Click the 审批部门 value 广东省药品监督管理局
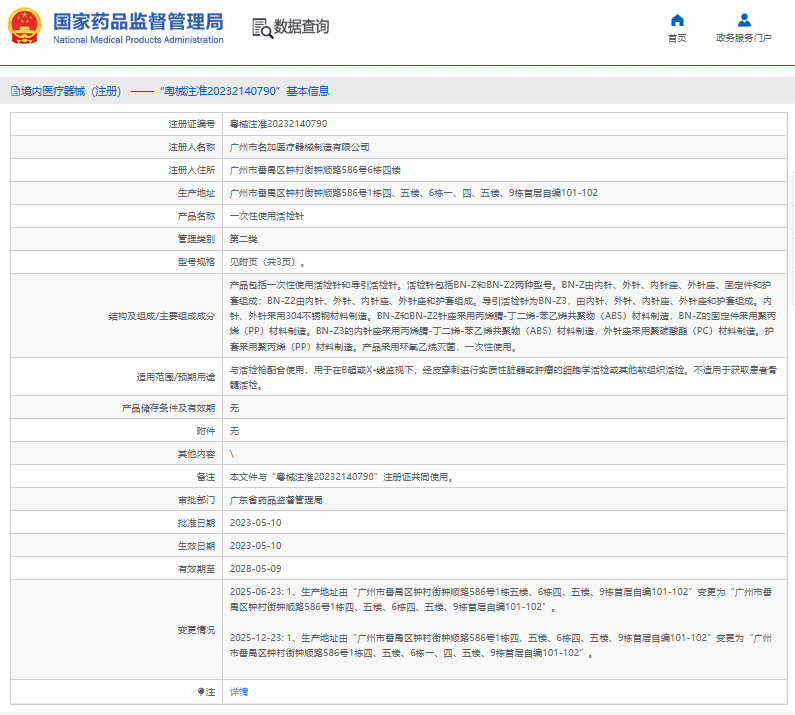Image resolution: width=795 pixels, height=715 pixels. (276, 499)
